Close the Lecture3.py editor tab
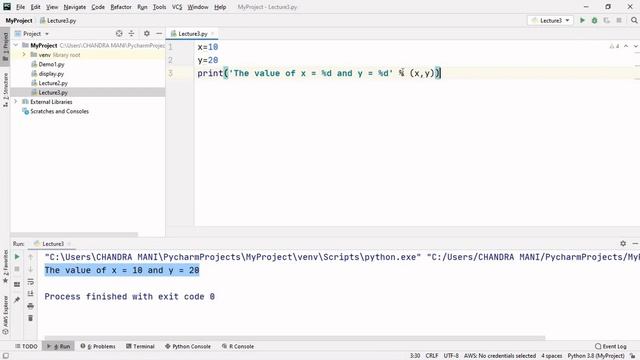Image resolution: width=640 pixels, height=360 pixels. tap(213, 33)
